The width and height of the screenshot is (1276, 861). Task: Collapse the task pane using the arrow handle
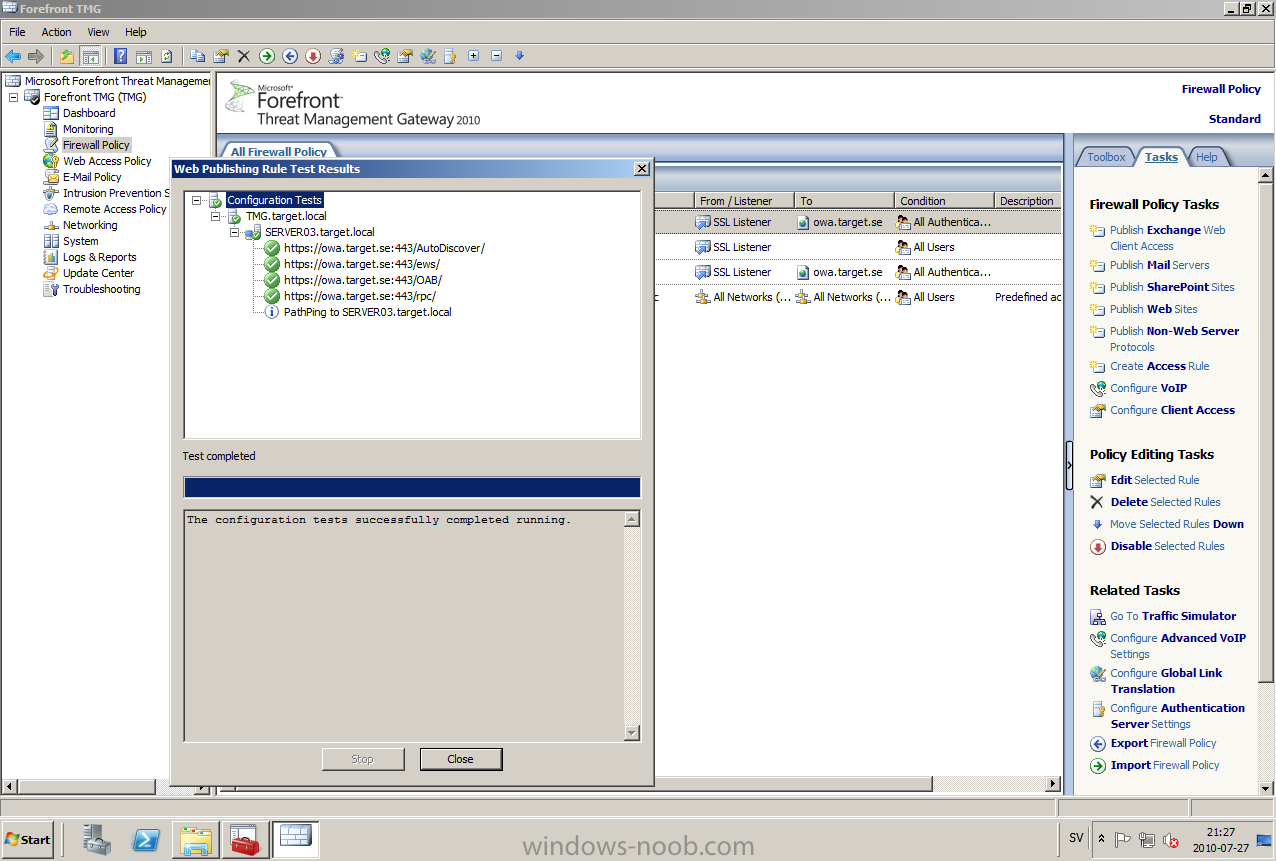point(1068,466)
